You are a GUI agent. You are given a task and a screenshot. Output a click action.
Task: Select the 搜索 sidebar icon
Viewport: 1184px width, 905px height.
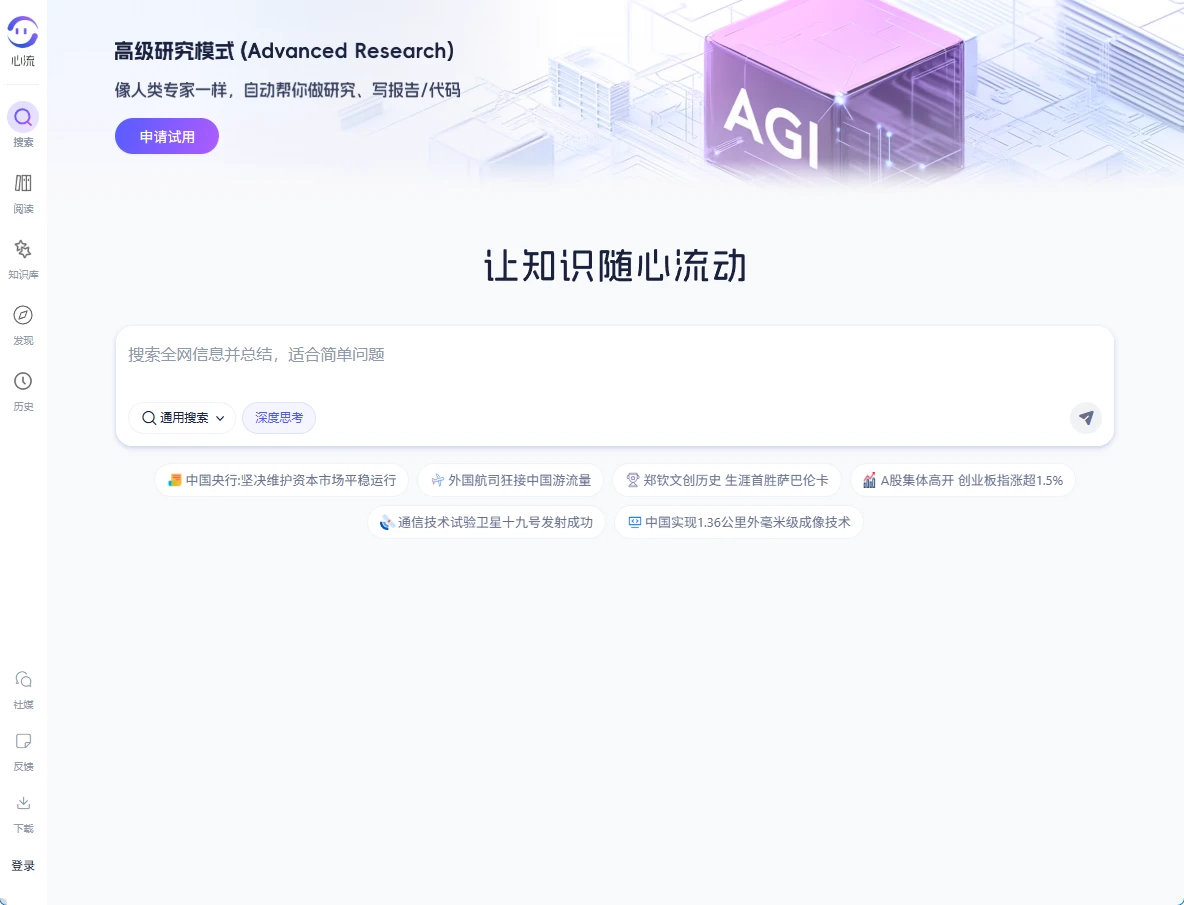[23, 118]
